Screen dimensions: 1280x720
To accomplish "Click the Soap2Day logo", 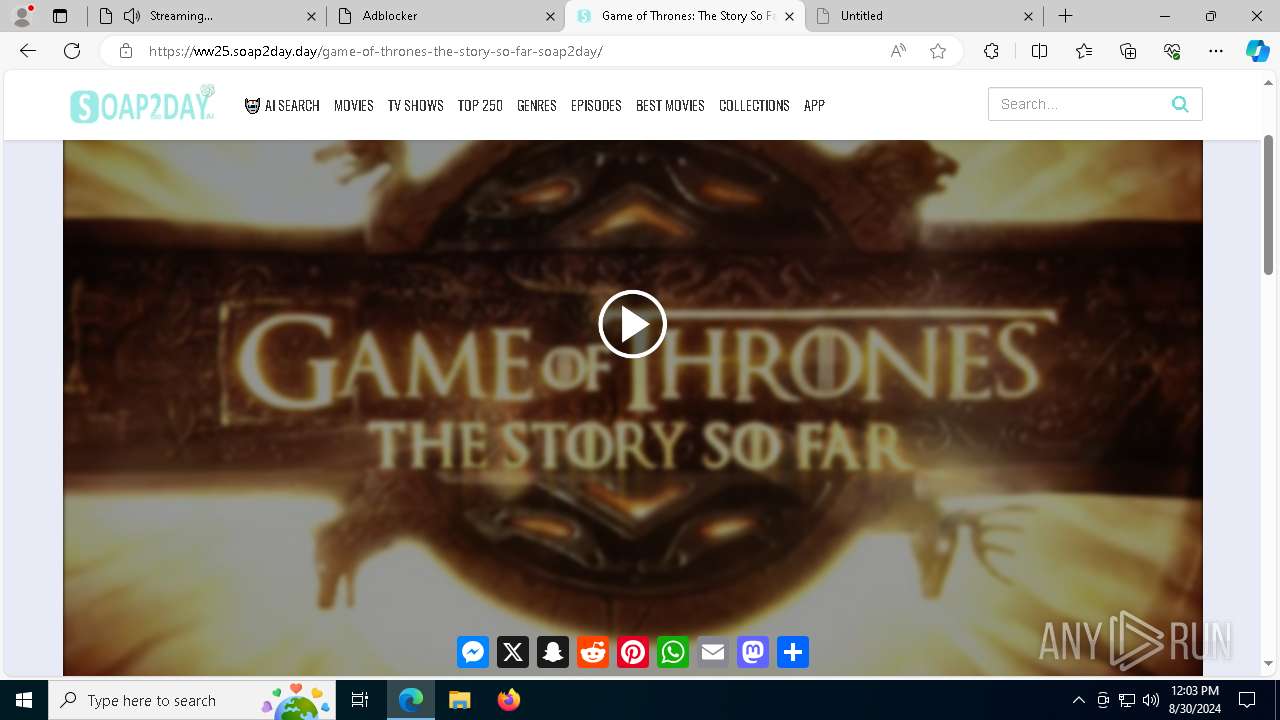I will coord(142,104).
